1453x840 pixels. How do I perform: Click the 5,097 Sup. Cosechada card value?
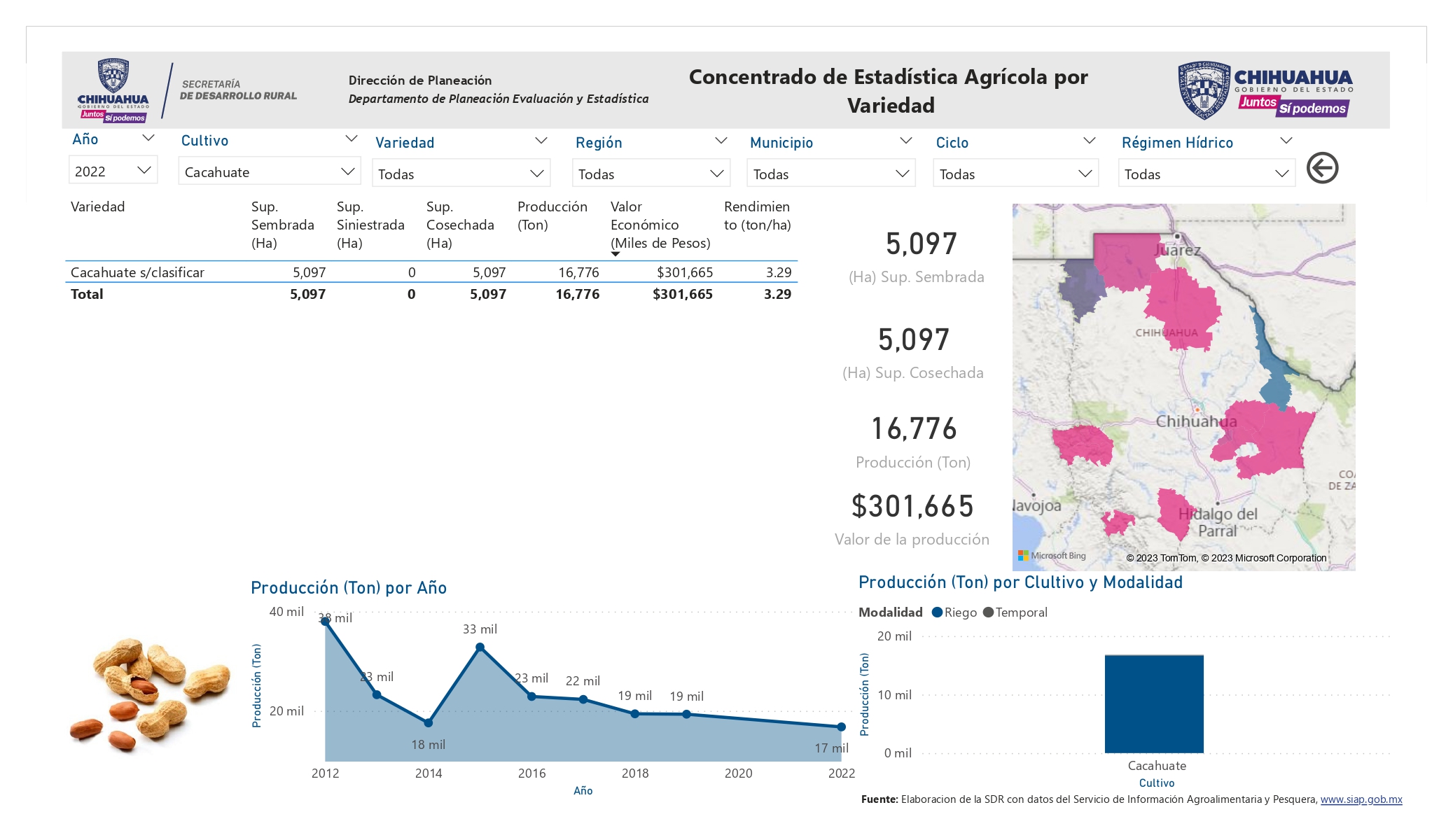tap(914, 339)
